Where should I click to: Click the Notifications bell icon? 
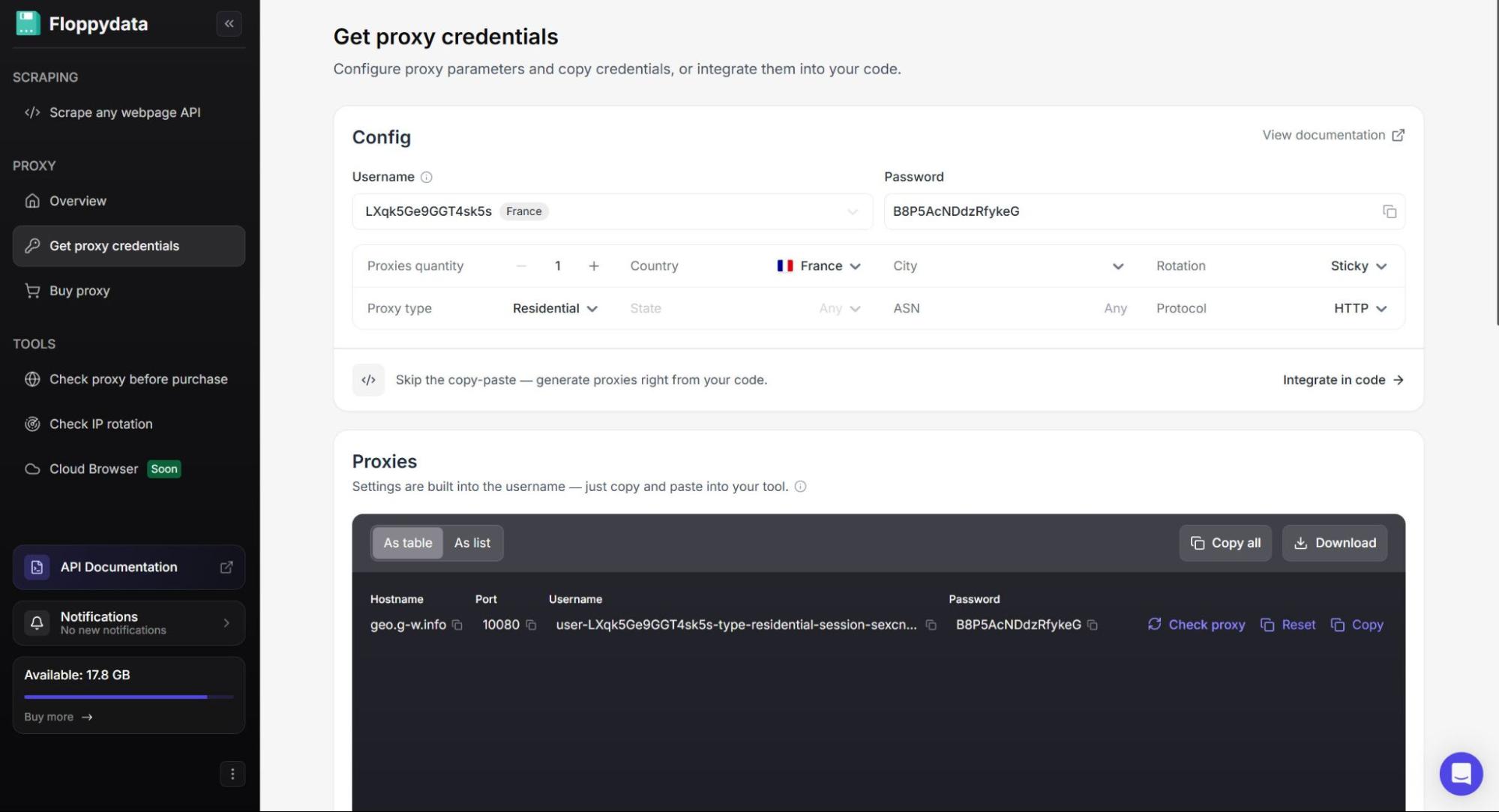point(37,623)
